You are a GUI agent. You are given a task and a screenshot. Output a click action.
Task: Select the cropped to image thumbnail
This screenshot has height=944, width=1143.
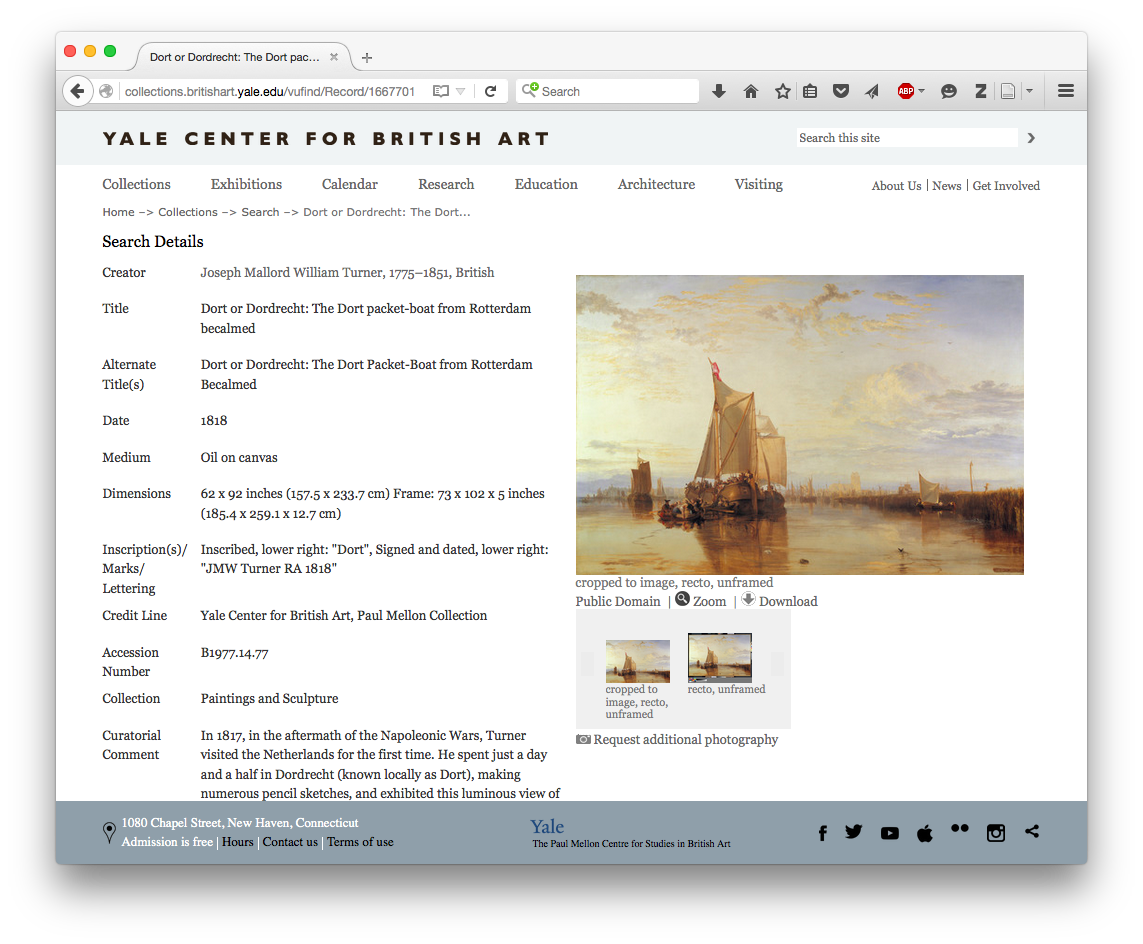pyautogui.click(x=637, y=660)
